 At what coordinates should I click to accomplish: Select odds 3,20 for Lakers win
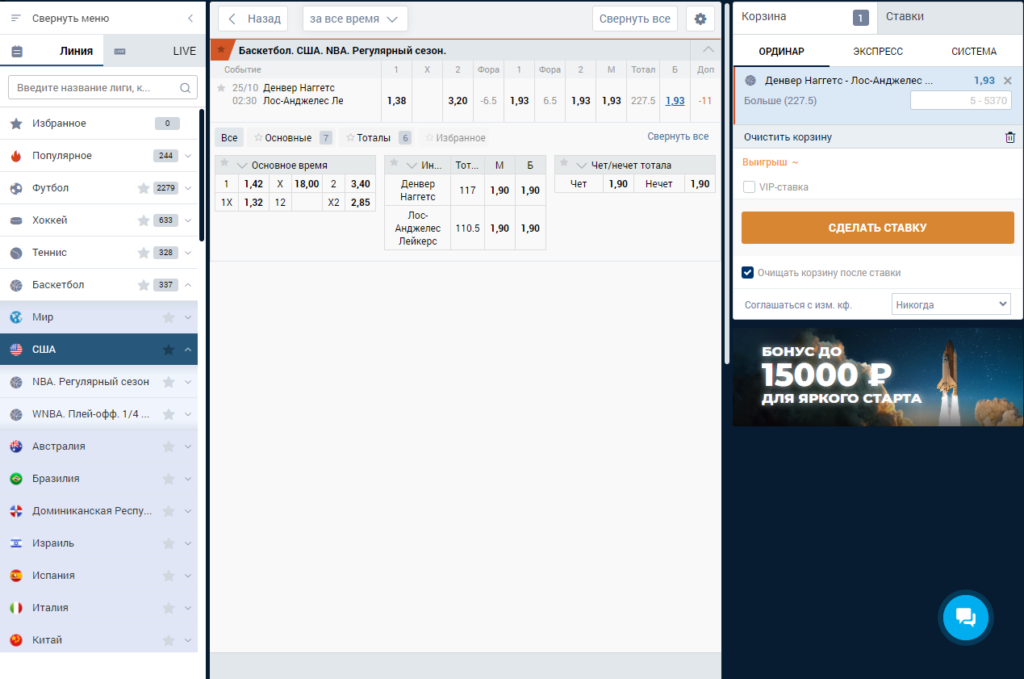(458, 101)
